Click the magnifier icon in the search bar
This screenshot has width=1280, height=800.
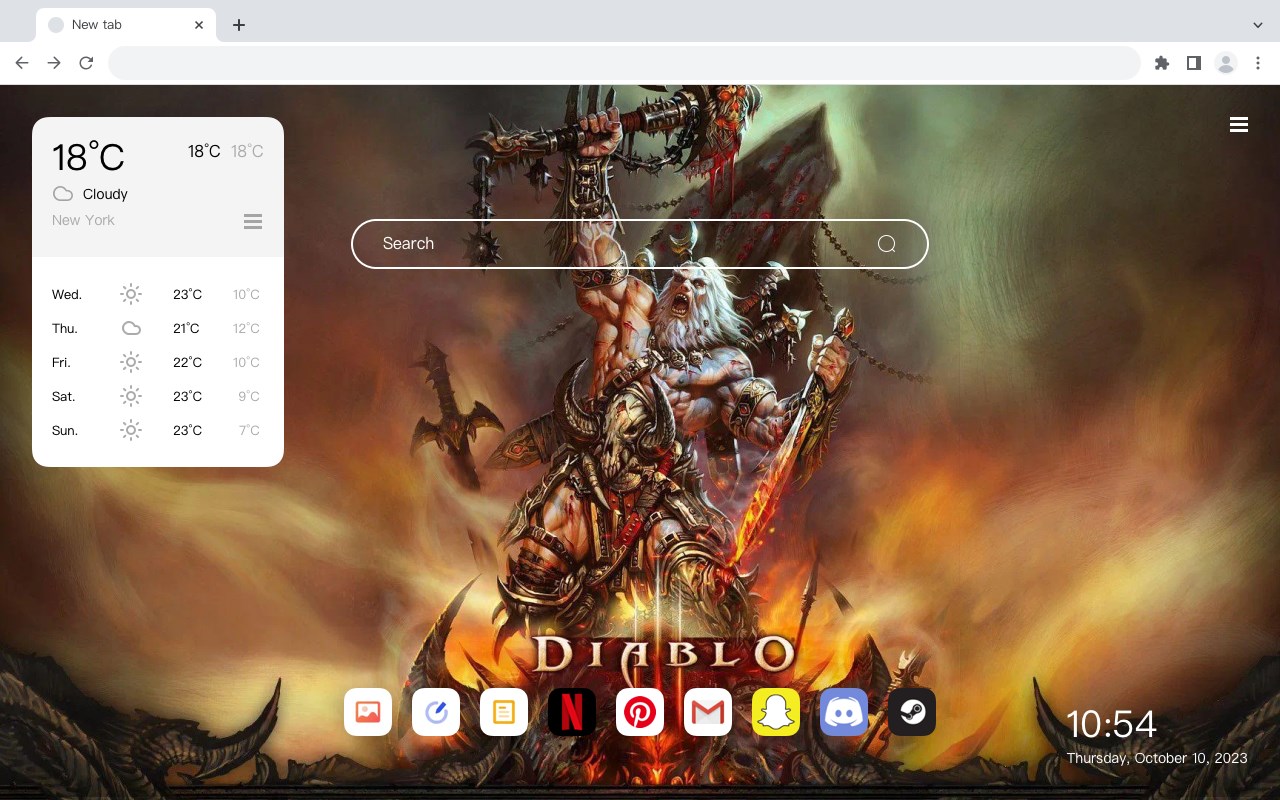point(887,244)
